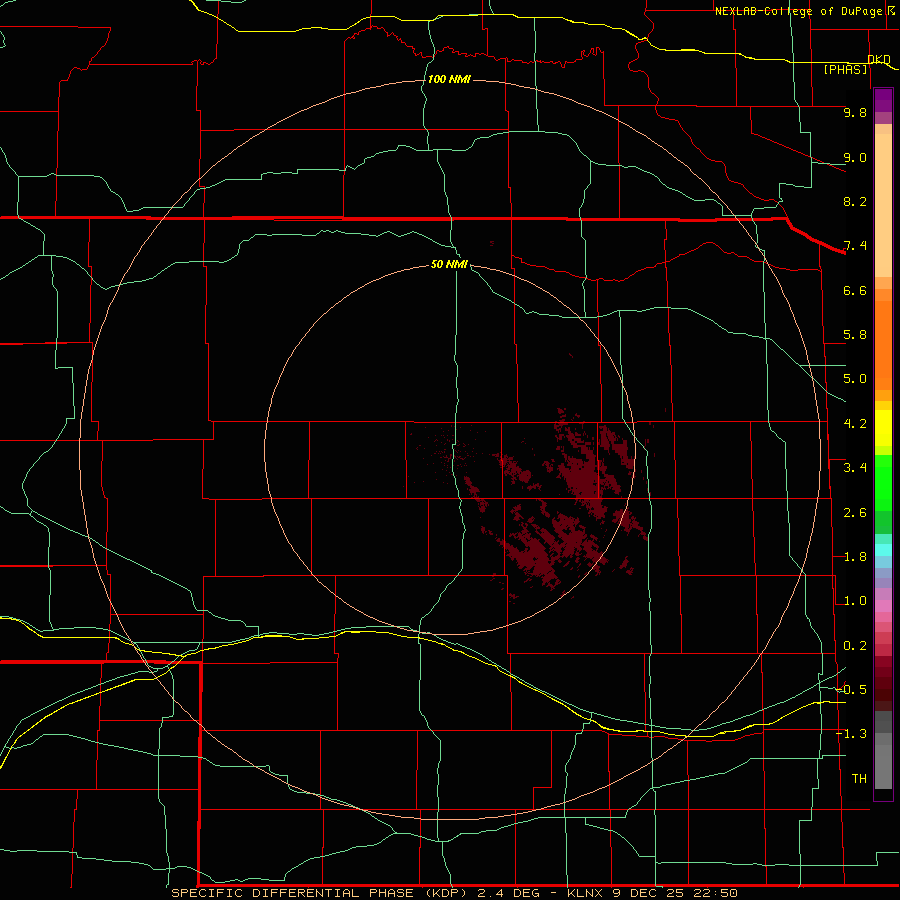This screenshot has width=900, height=900.
Task: Click the 7.4 color scale value
Action: (855, 246)
